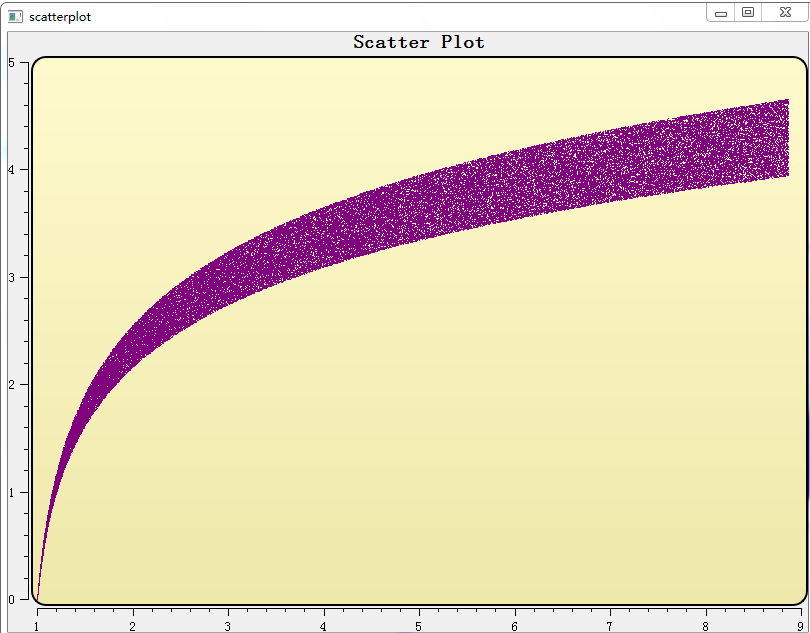Image resolution: width=810 pixels, height=633 pixels.
Task: Click the y-axis tick label 5
Action: point(11,62)
